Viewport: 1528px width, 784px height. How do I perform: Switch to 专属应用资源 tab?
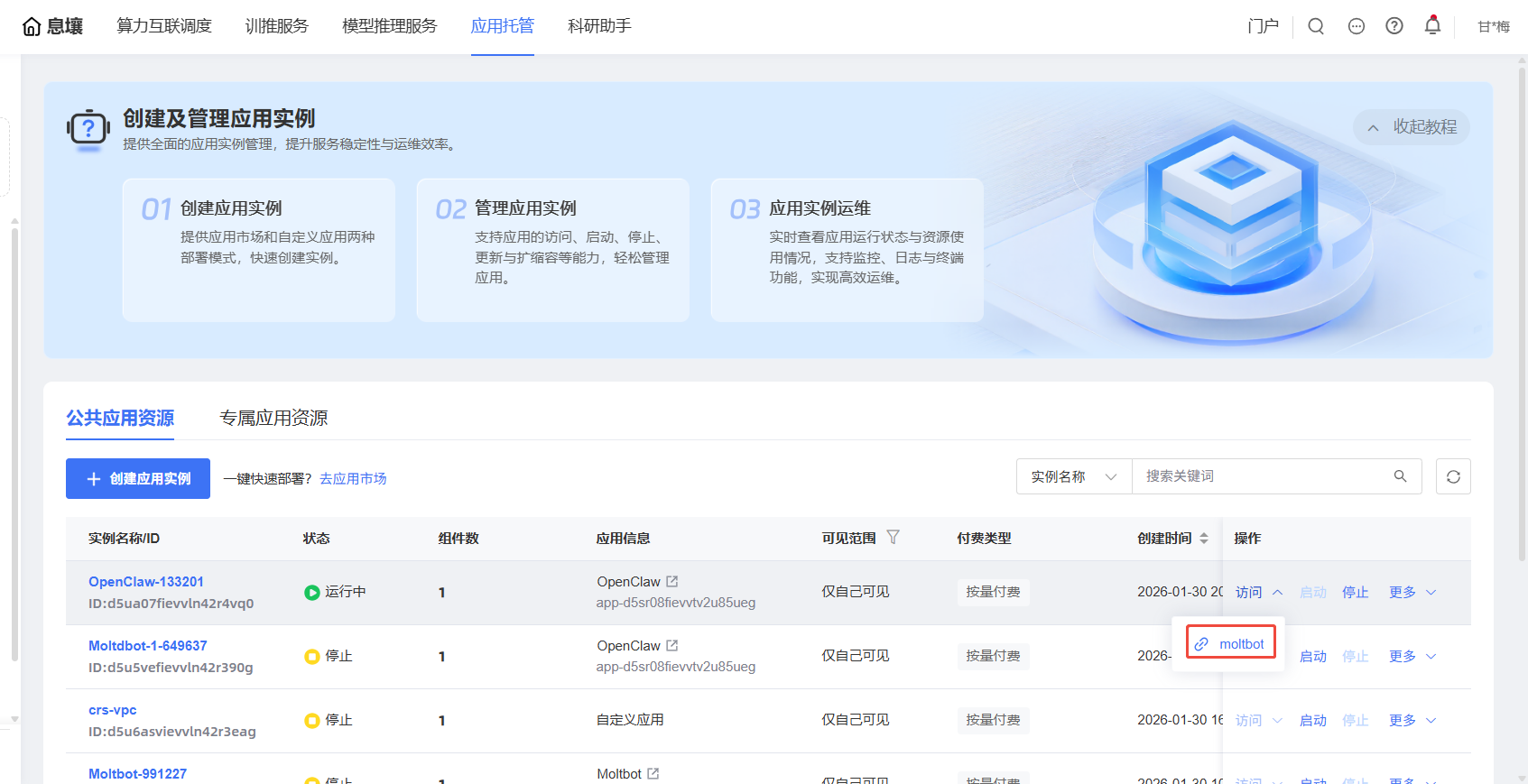pyautogui.click(x=273, y=418)
